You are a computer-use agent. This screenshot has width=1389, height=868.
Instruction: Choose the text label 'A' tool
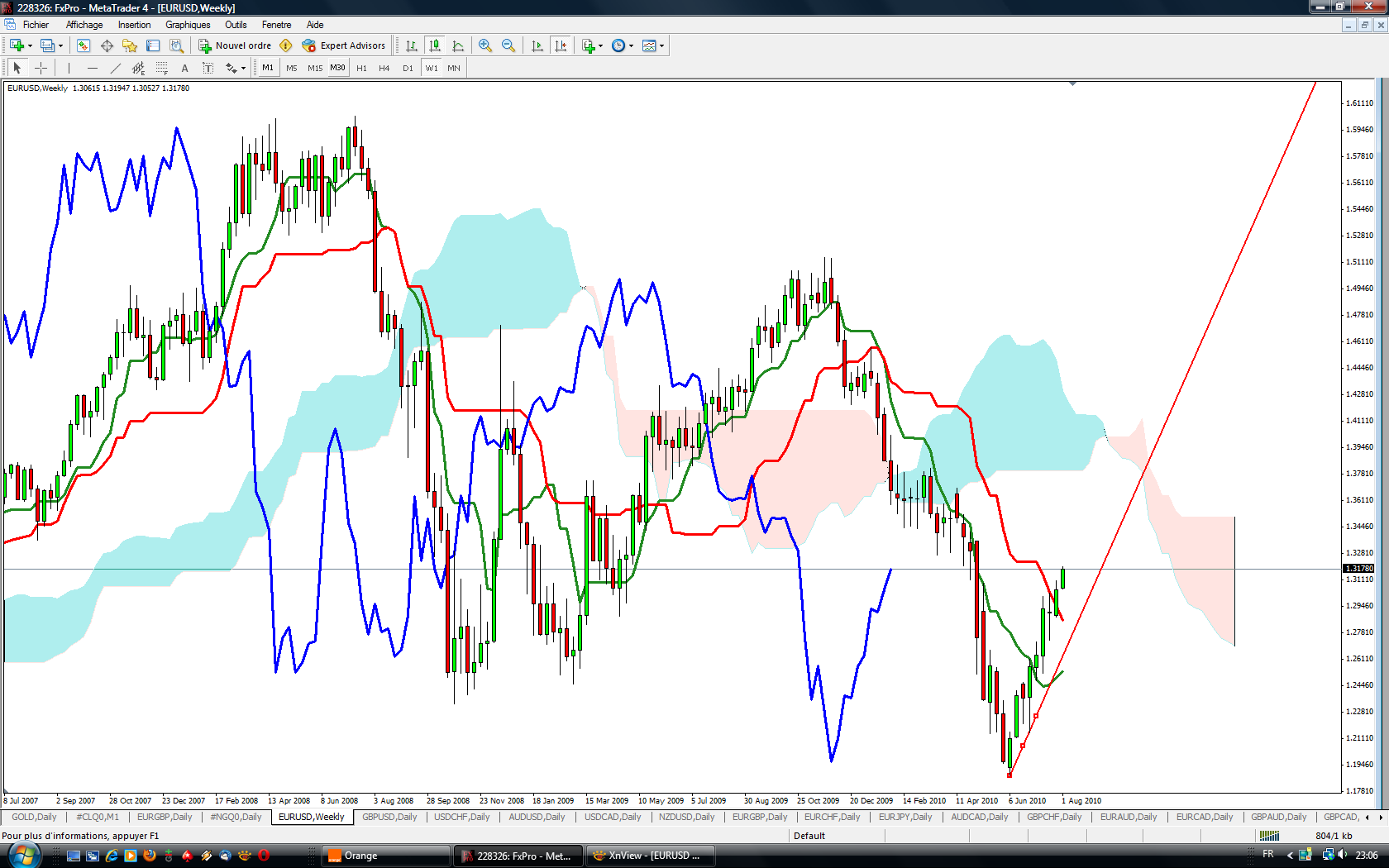tap(184, 68)
